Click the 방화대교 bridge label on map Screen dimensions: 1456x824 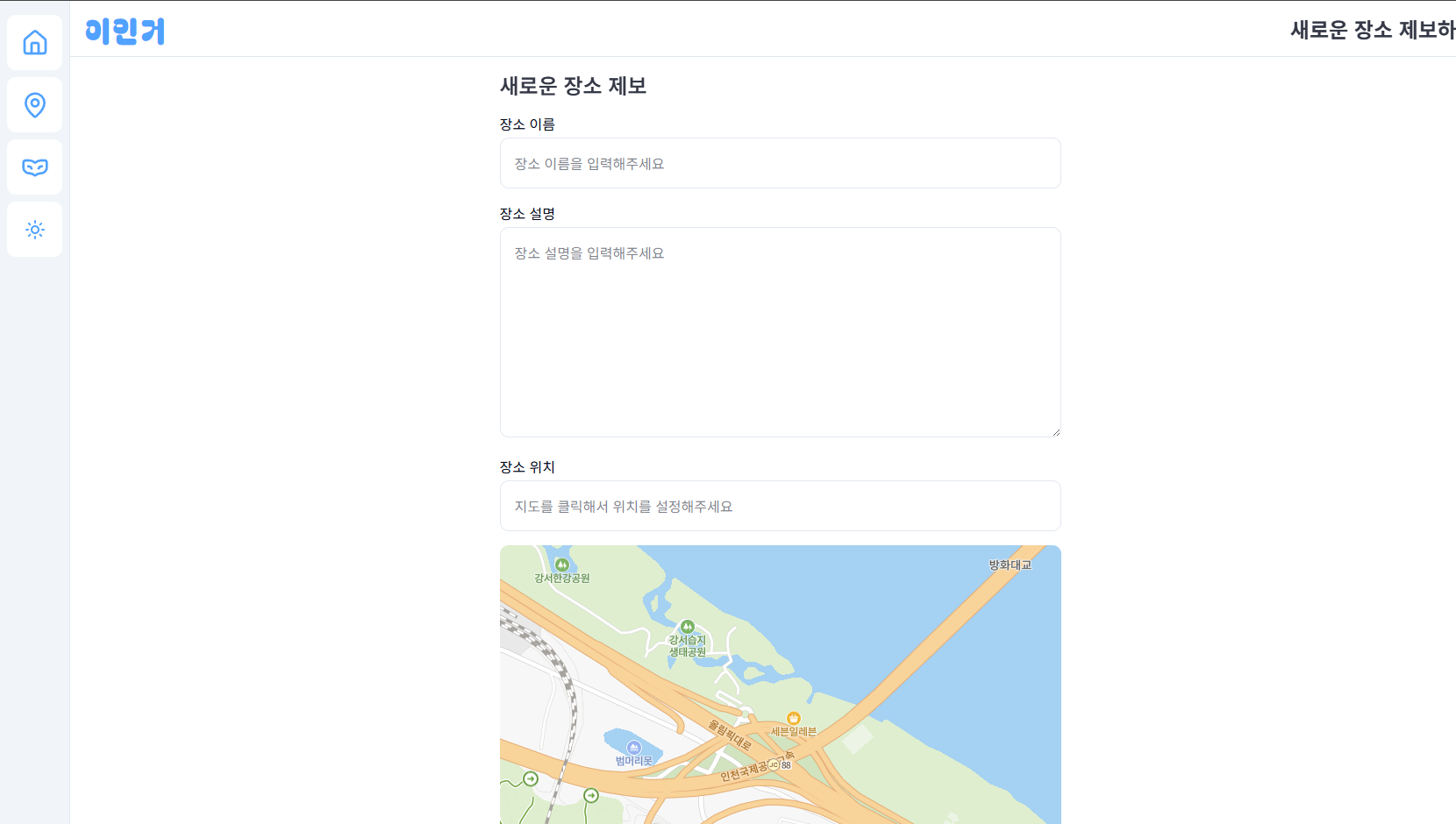1010,565
